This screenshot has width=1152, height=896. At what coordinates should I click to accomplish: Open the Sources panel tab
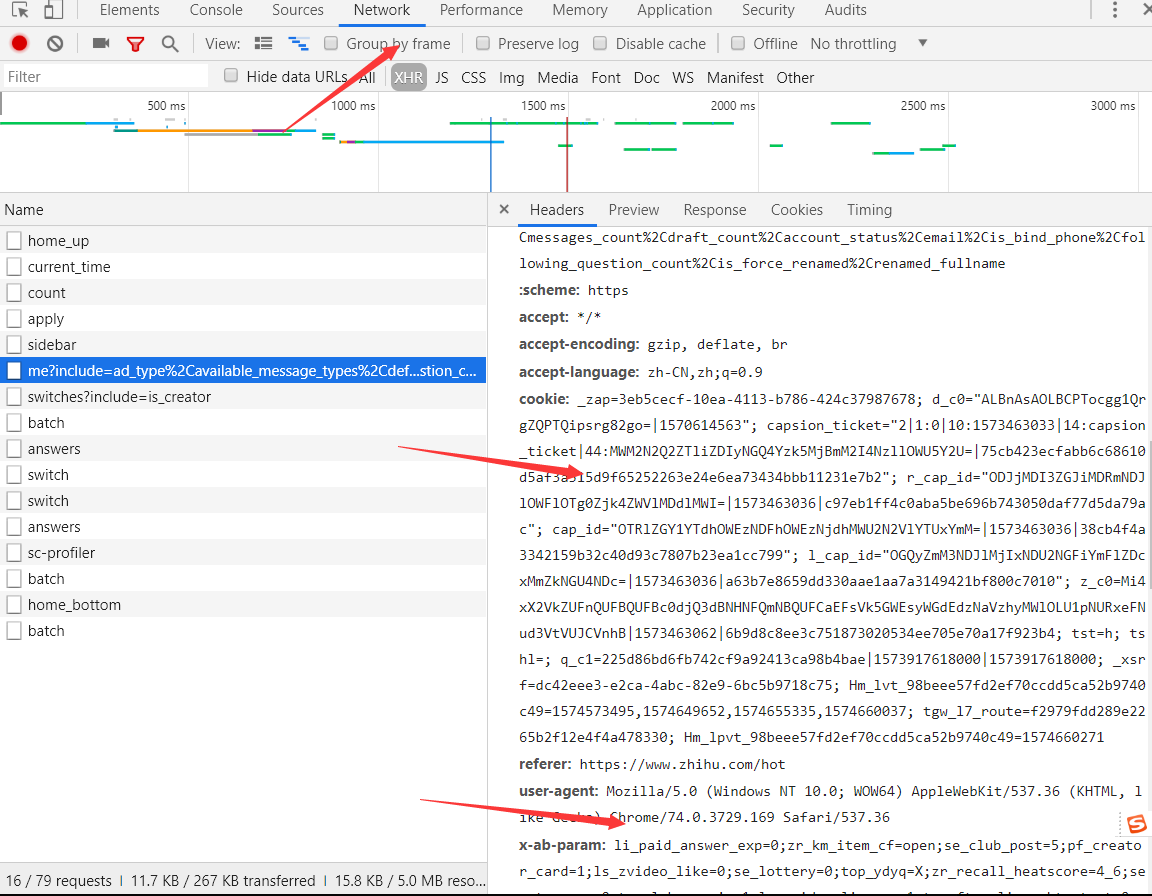click(298, 10)
